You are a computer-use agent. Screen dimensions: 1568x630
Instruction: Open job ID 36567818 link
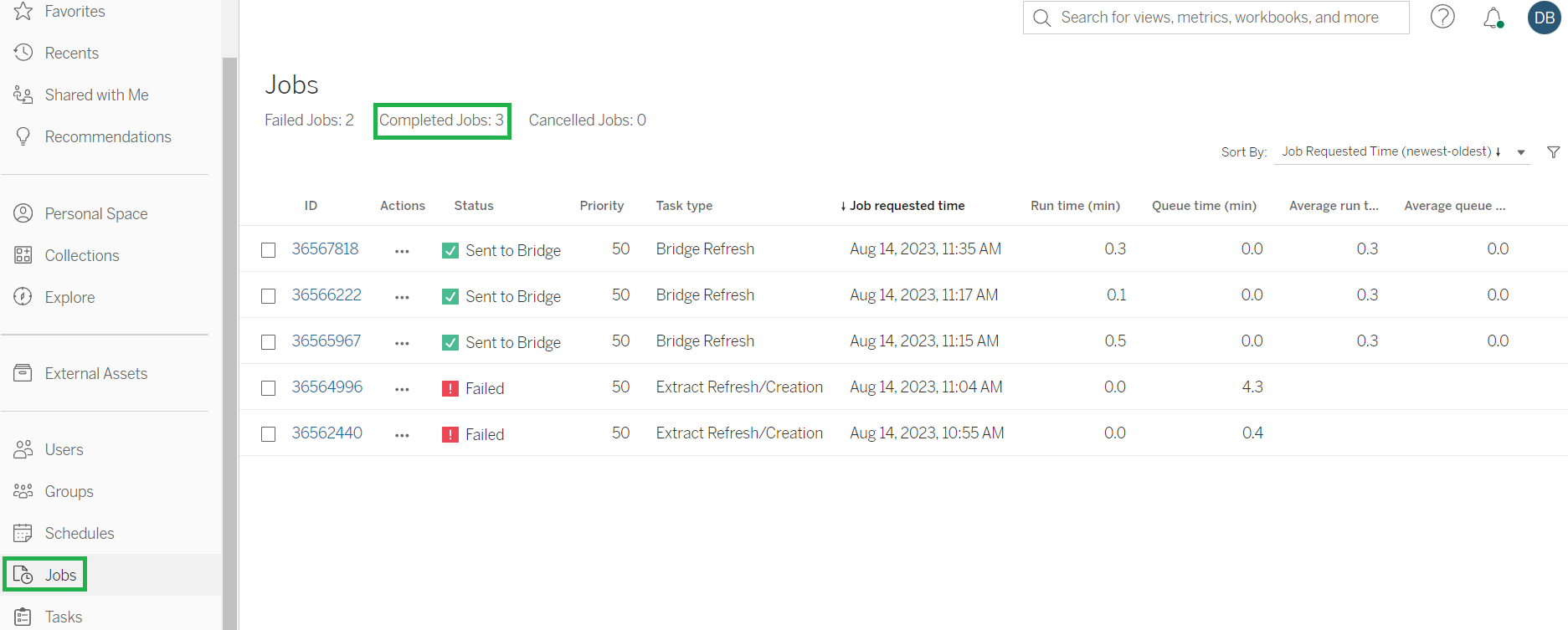[x=325, y=248]
